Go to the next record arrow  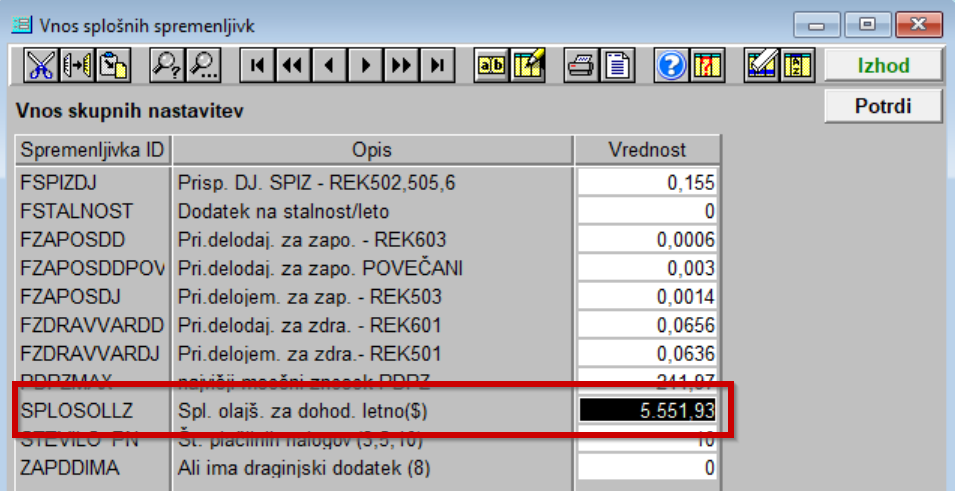click(x=365, y=66)
